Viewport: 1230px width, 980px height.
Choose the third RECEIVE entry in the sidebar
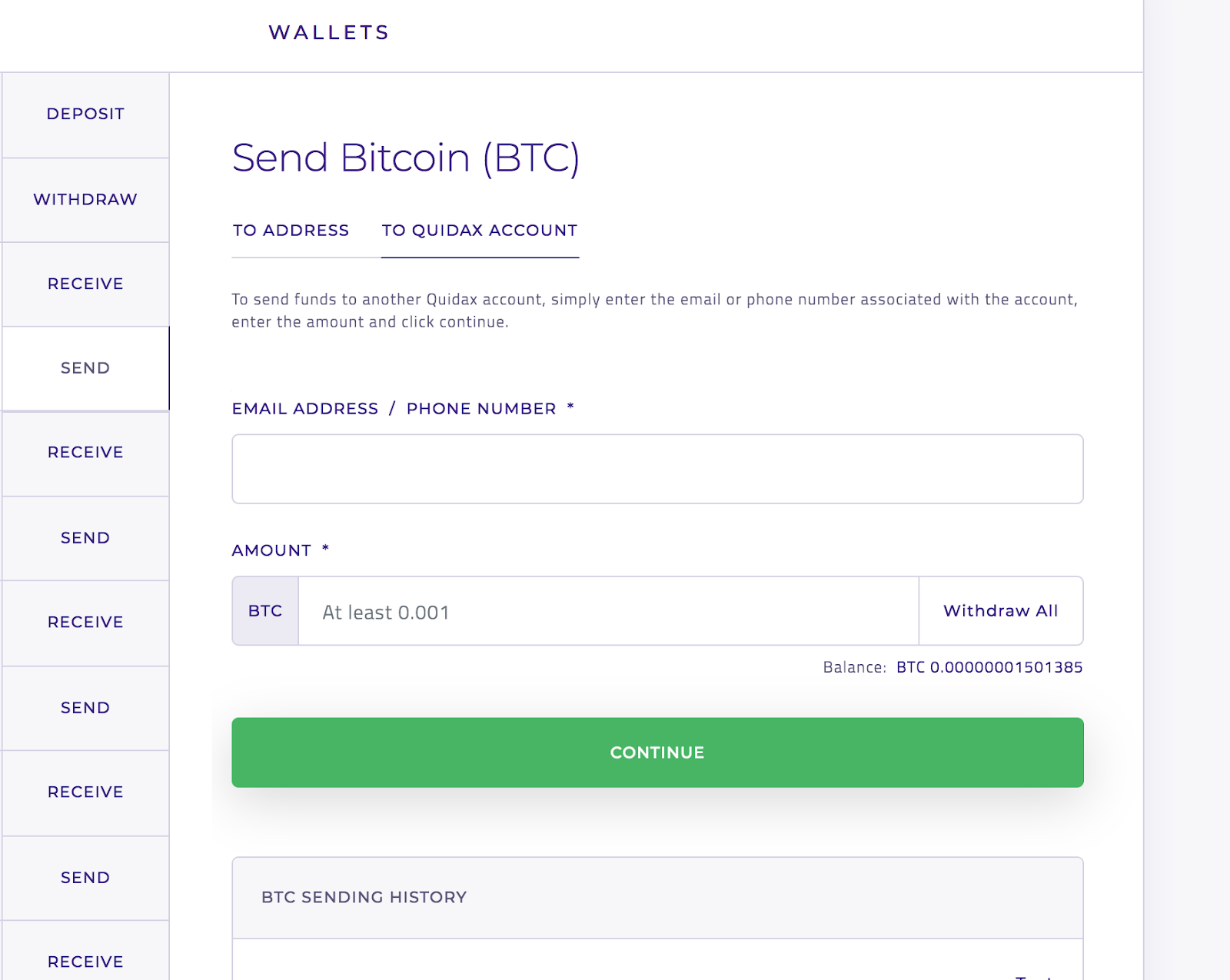click(x=85, y=623)
